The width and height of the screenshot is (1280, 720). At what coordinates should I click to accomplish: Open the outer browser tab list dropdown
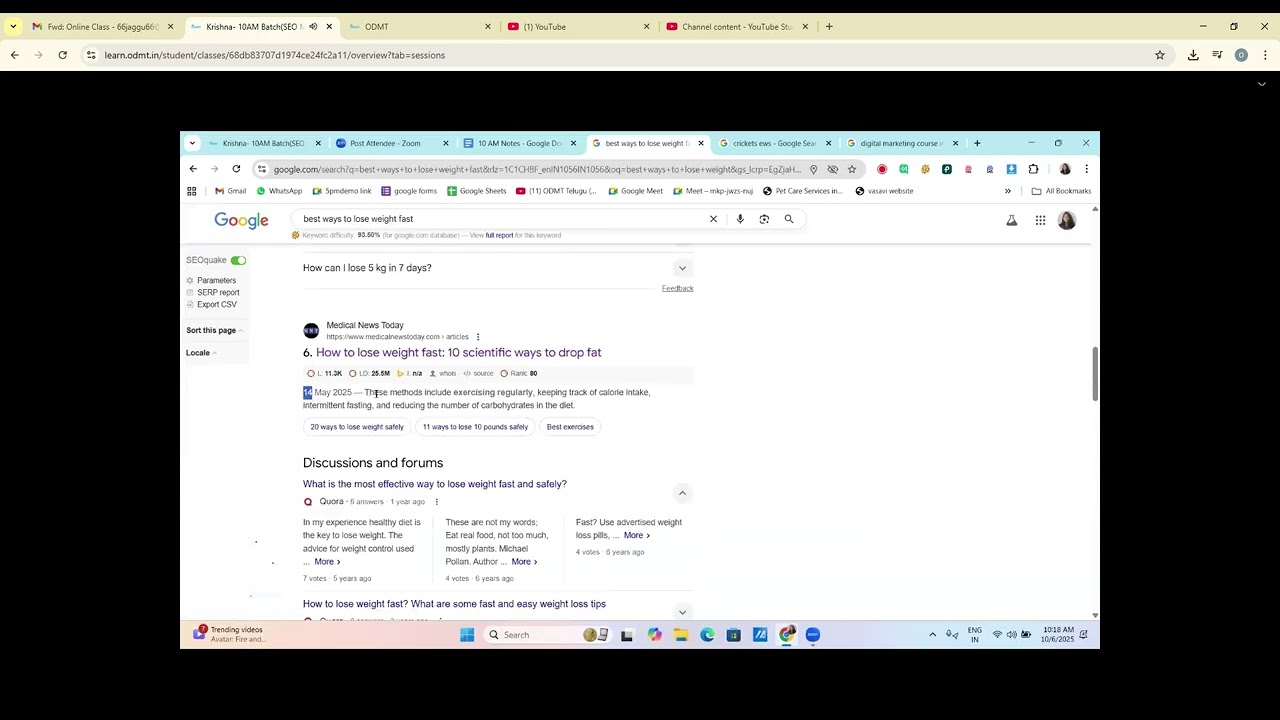click(x=13, y=27)
